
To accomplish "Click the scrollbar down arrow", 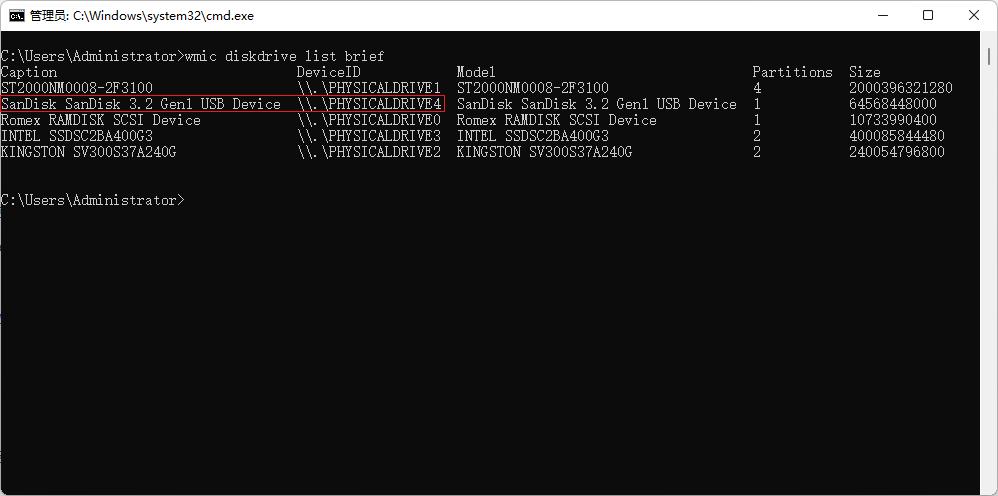I will click(988, 487).
